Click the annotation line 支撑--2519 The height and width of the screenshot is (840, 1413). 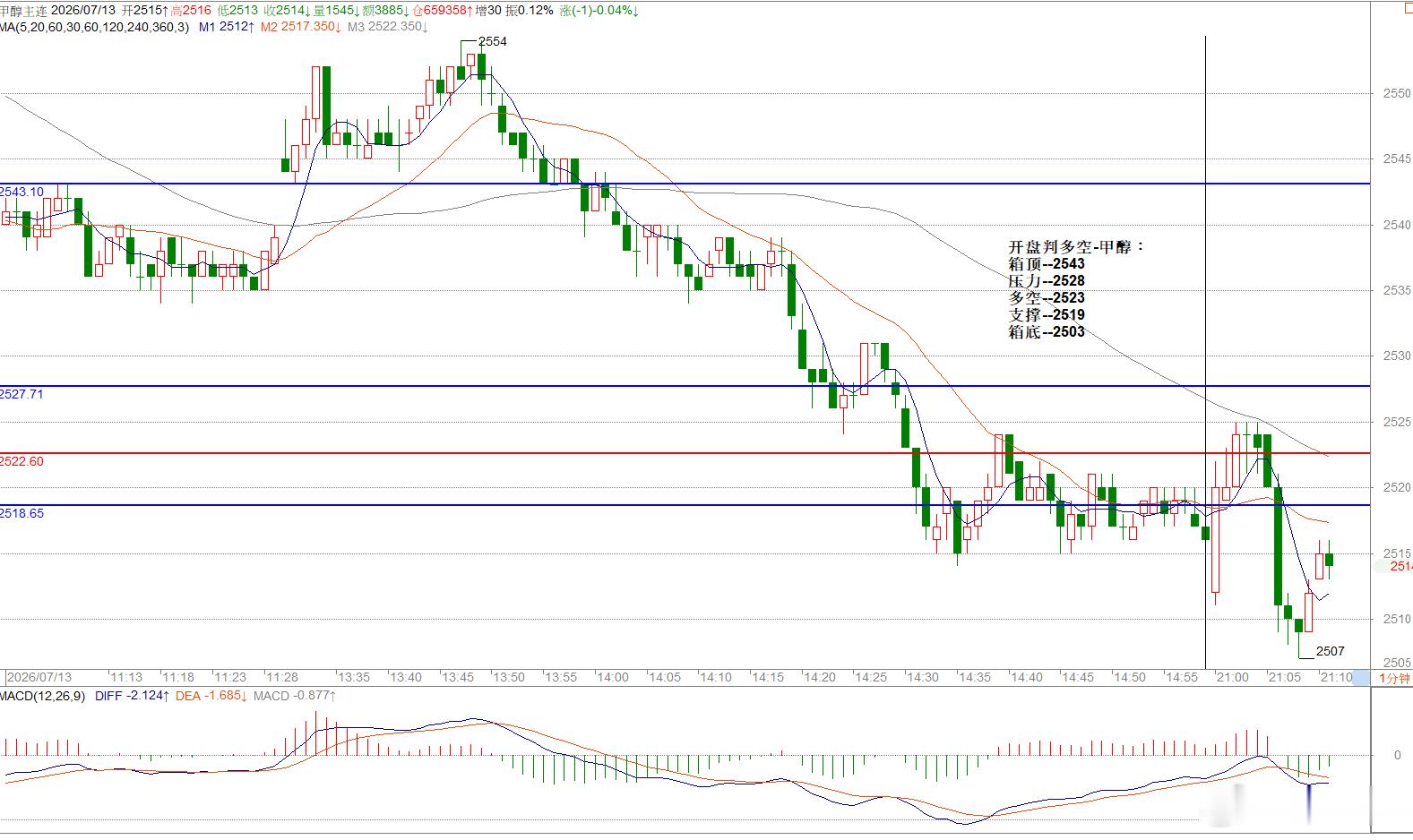[x=1047, y=314]
